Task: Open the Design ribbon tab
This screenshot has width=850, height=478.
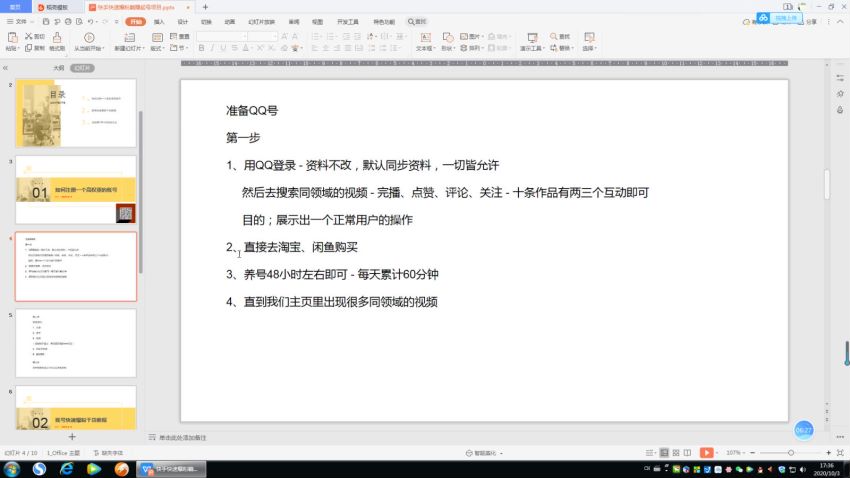Action: click(x=183, y=22)
